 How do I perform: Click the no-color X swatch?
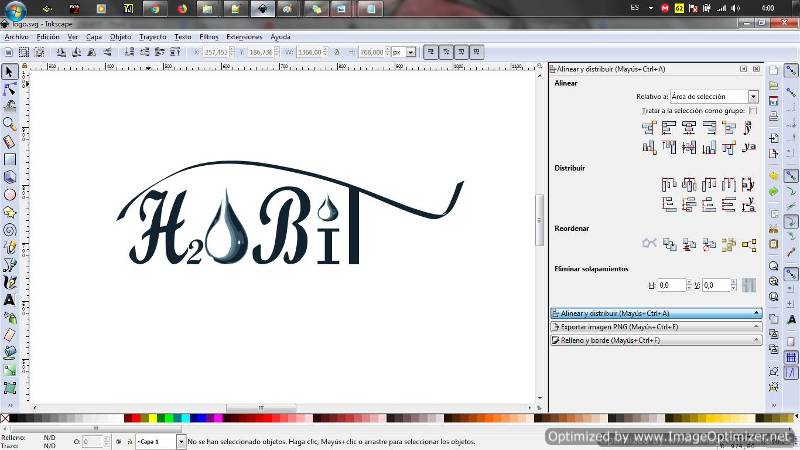[x=5, y=418]
